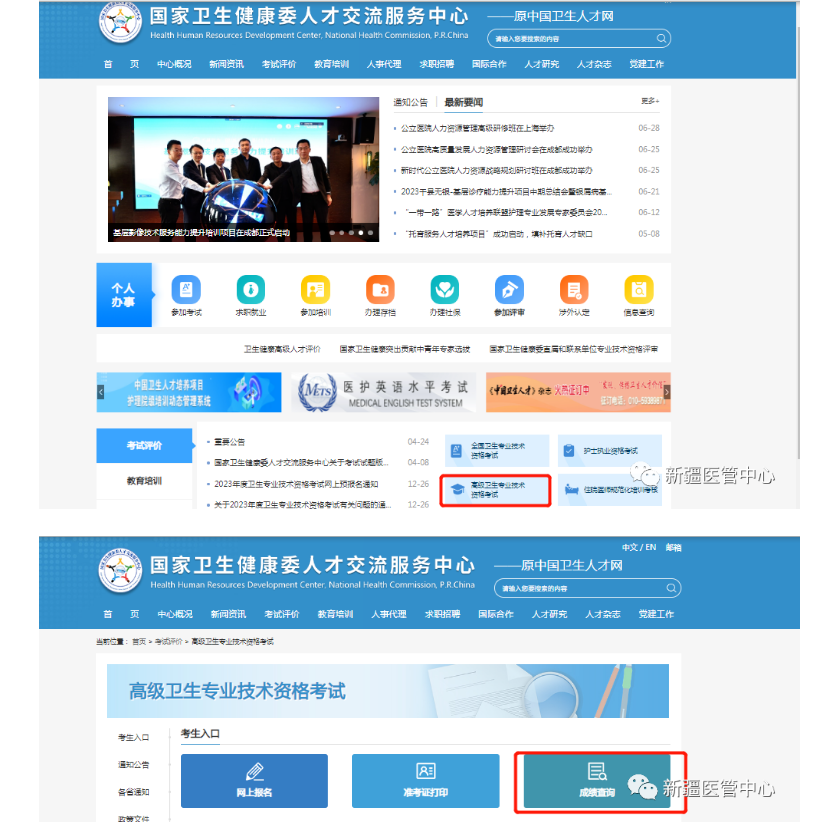
Task: Click the banner carousel left arrow
Action: (x=101, y=392)
